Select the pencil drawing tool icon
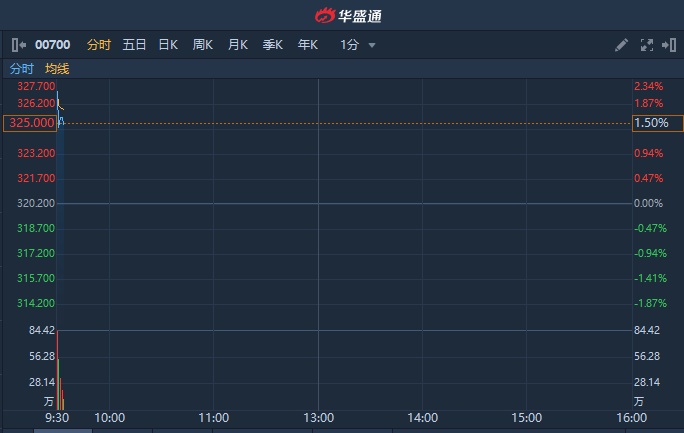Screen dimensions: 684x433 [621, 45]
